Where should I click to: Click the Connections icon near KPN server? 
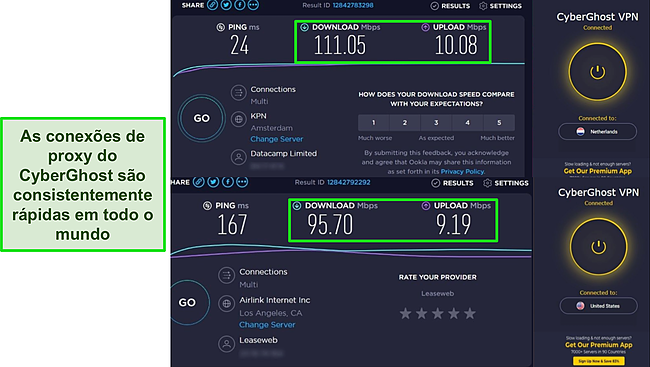(x=239, y=93)
